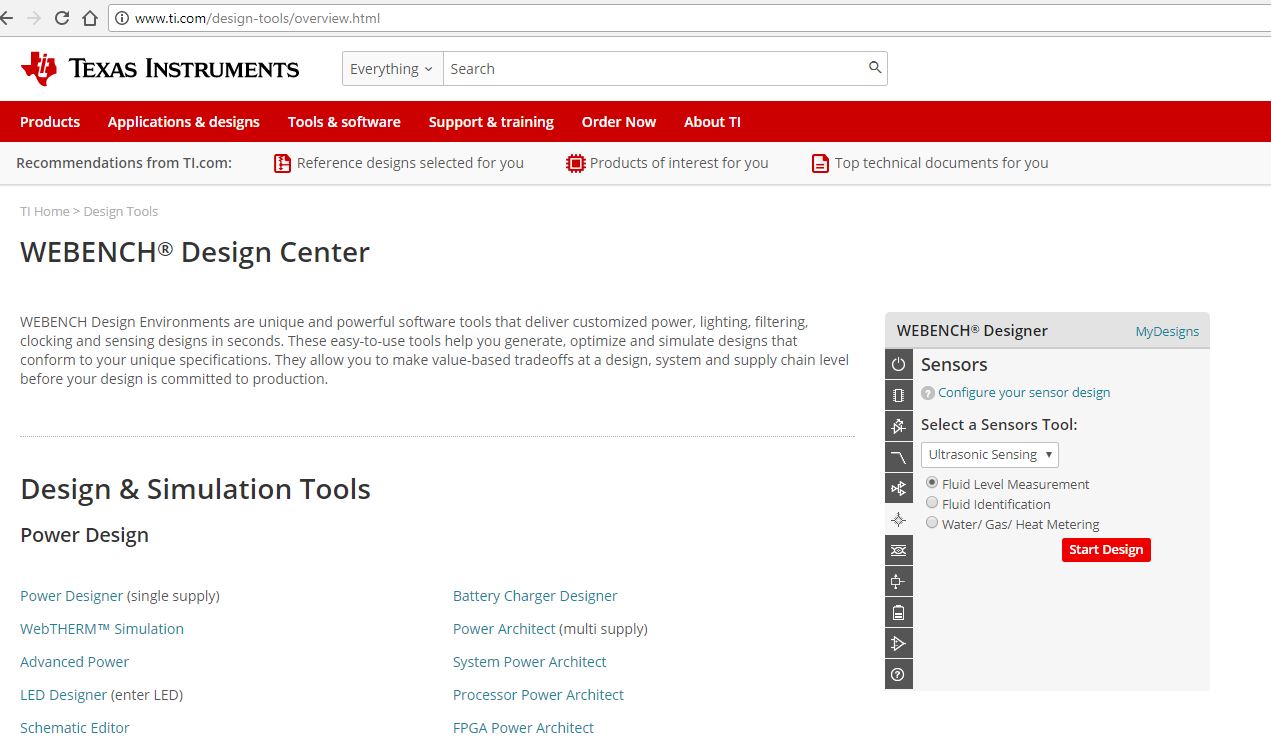Click the search magnifier icon
This screenshot has width=1271, height=746.
coord(875,68)
